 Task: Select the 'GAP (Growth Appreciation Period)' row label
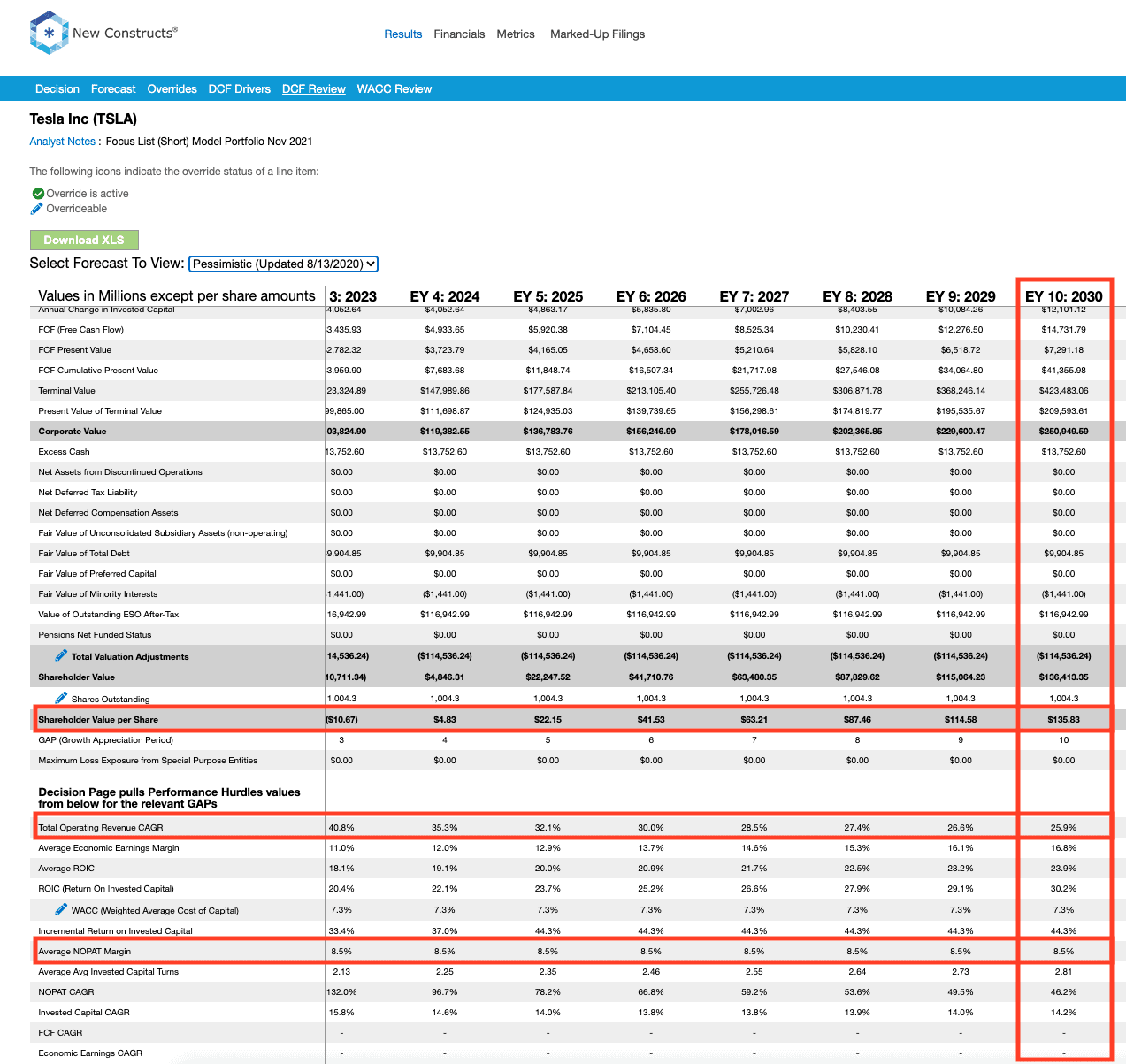106,740
